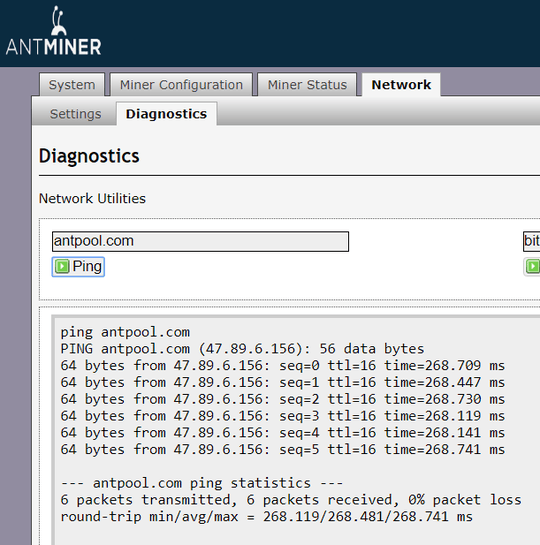Switch to the Miner Configuration tab
This screenshot has height=545, width=540.
coord(181,85)
